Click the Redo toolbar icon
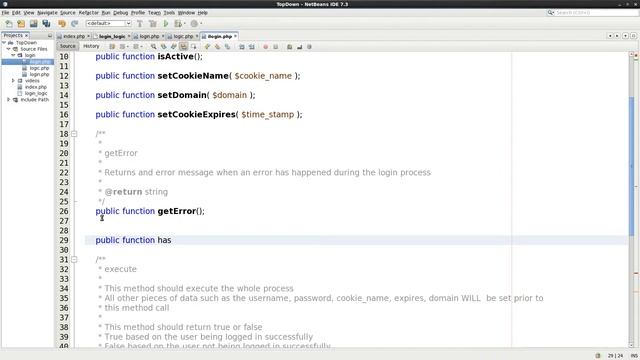The width and height of the screenshot is (640, 360). click(x=74, y=24)
